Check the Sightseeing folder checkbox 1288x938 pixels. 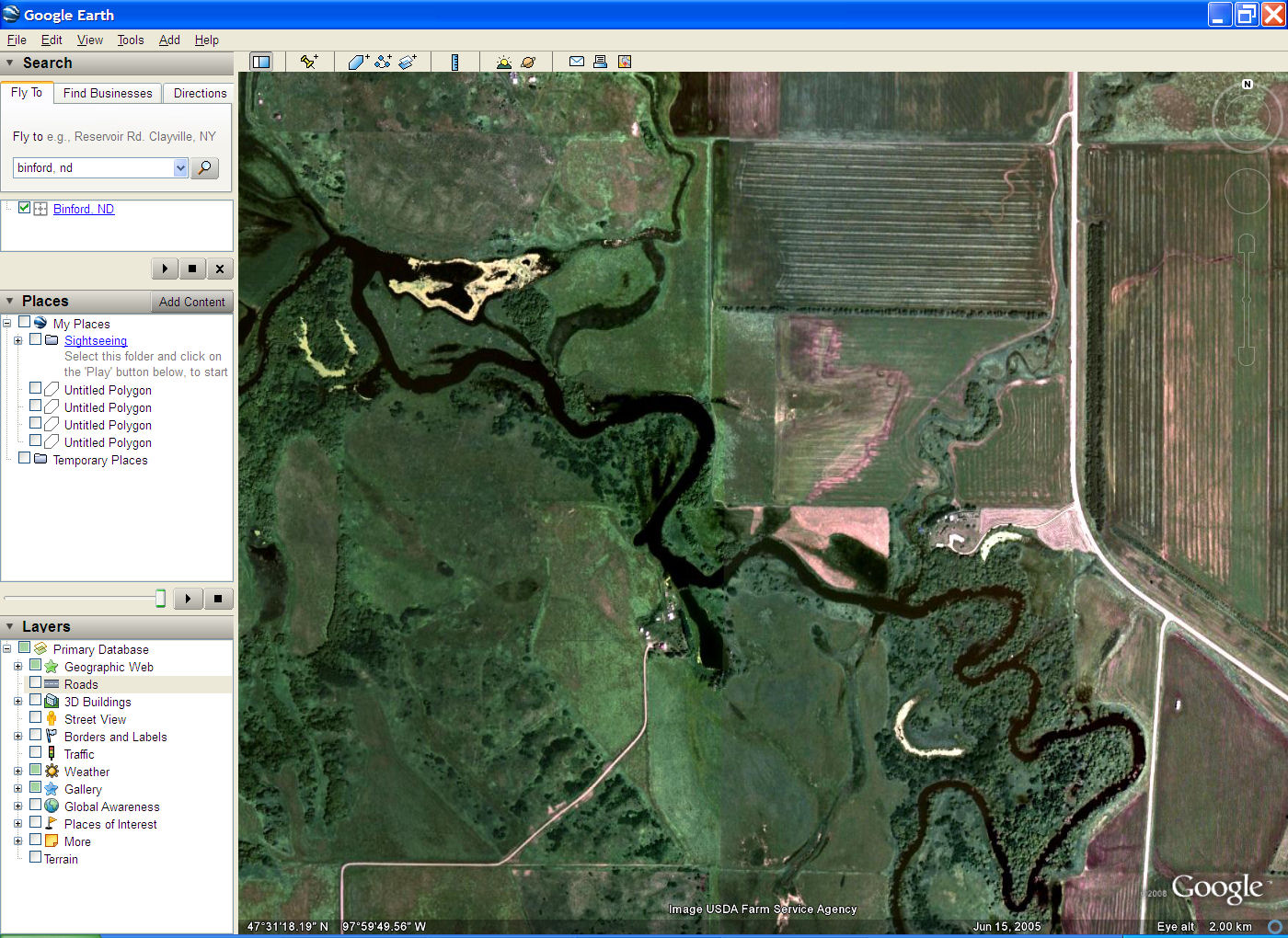coord(35,339)
